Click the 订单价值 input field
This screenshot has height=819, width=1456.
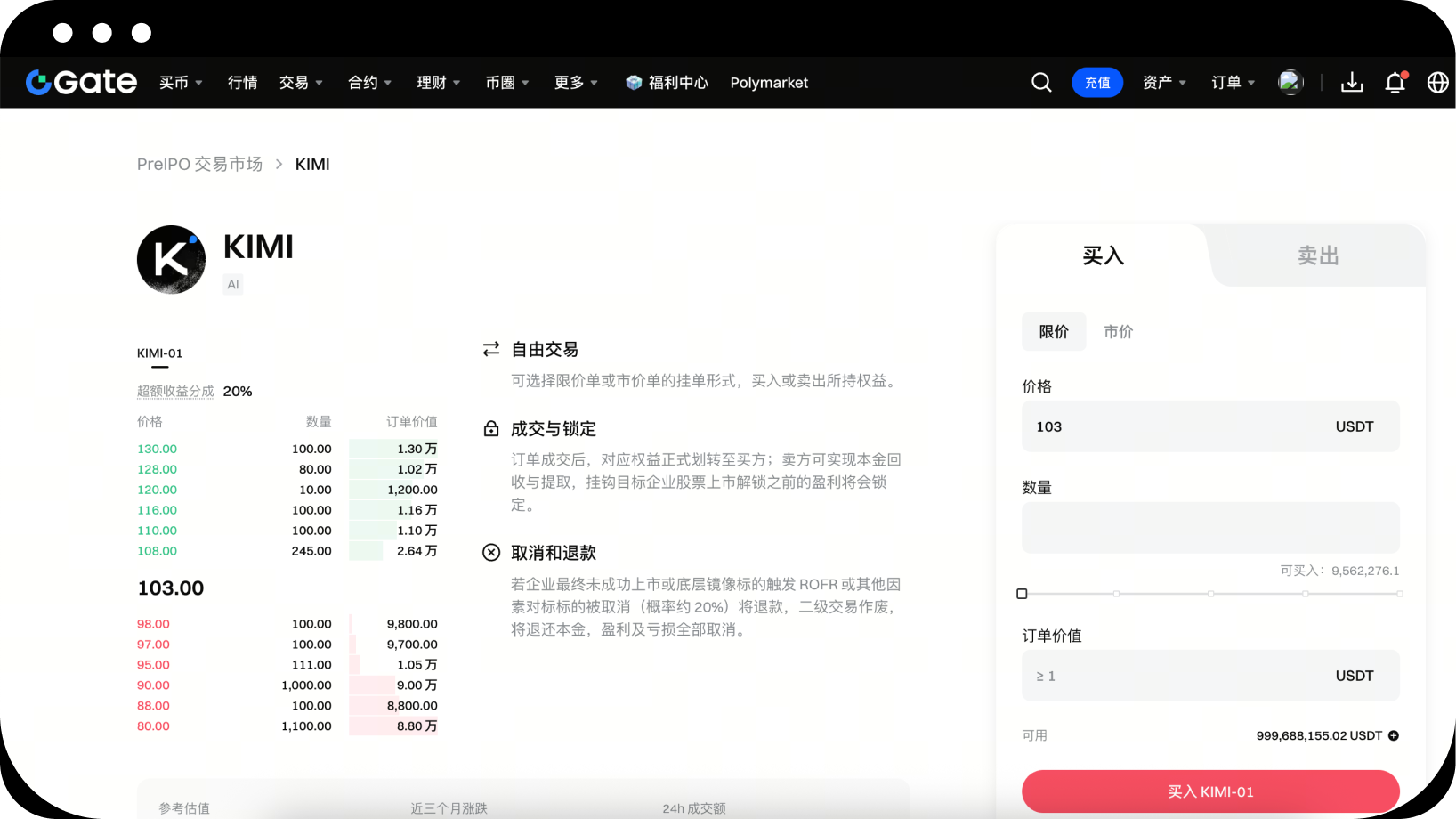1210,676
